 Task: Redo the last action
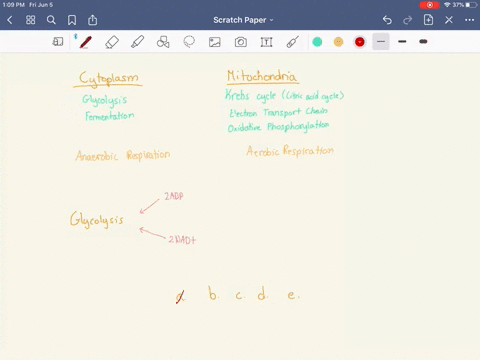[407, 20]
